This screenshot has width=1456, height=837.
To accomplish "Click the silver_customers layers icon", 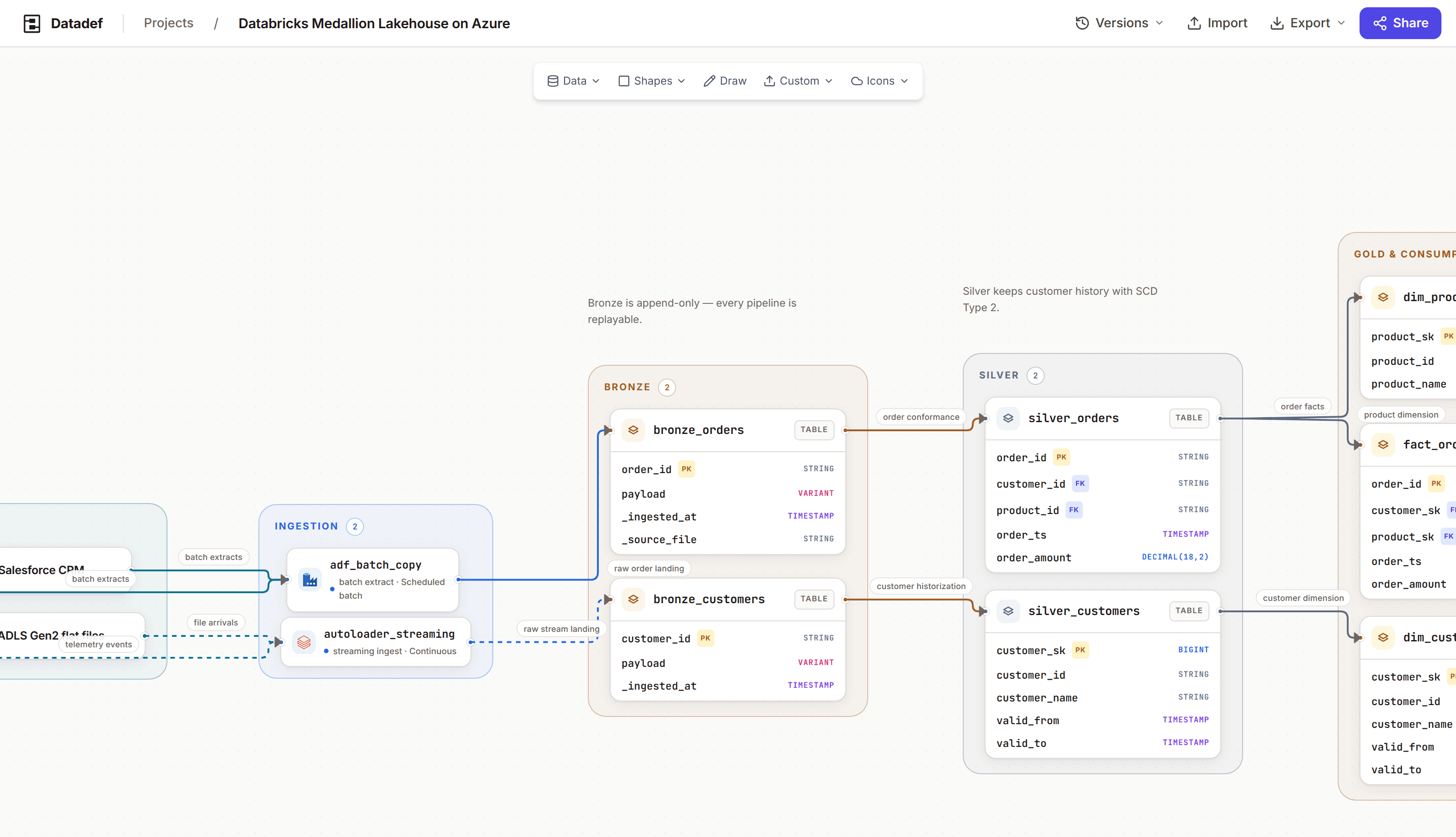I will [x=1008, y=611].
